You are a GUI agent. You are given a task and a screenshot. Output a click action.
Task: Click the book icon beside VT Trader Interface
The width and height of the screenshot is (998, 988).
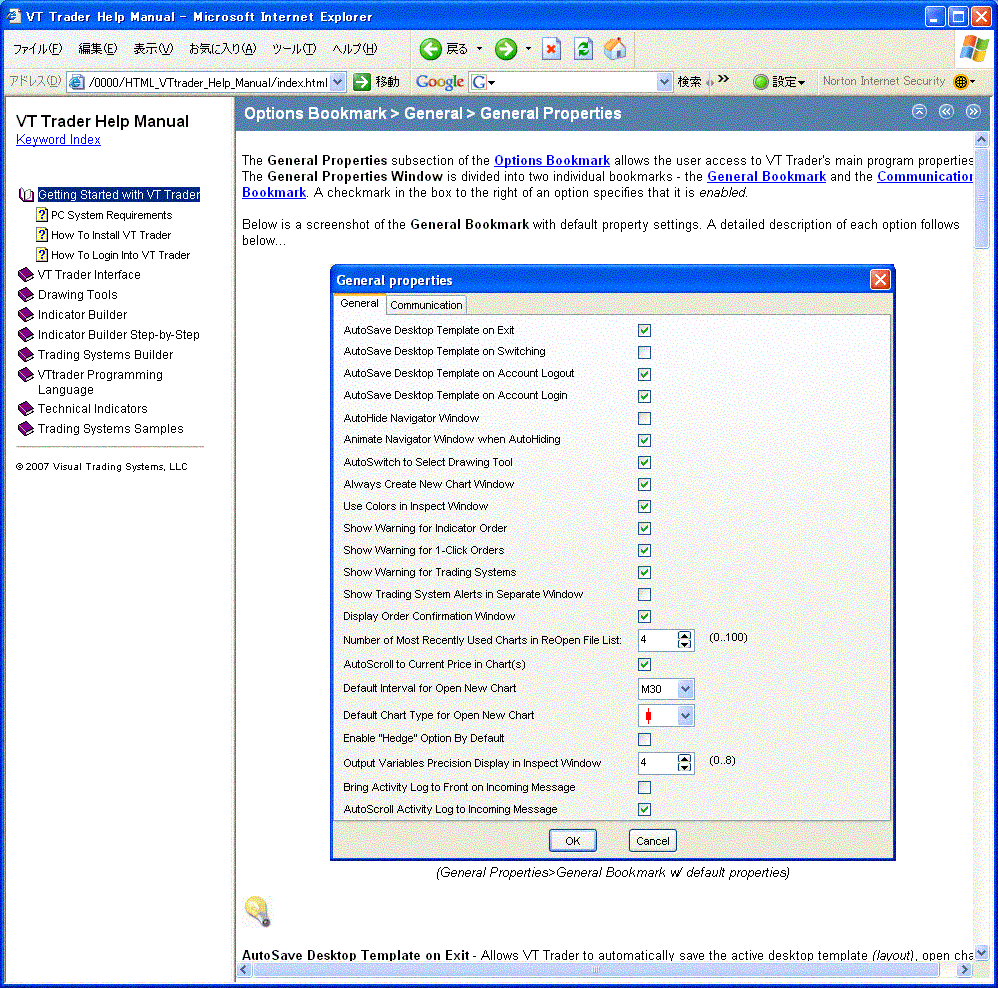[x=26, y=274]
